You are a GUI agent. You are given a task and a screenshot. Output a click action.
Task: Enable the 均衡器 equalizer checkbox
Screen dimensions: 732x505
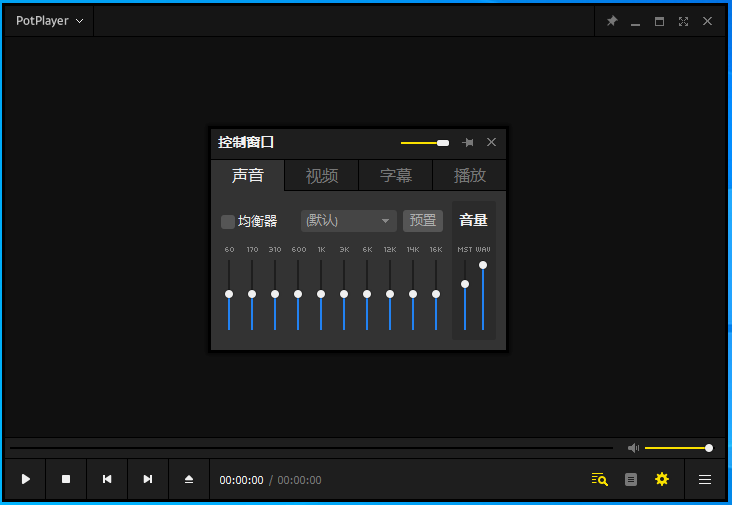[228, 222]
